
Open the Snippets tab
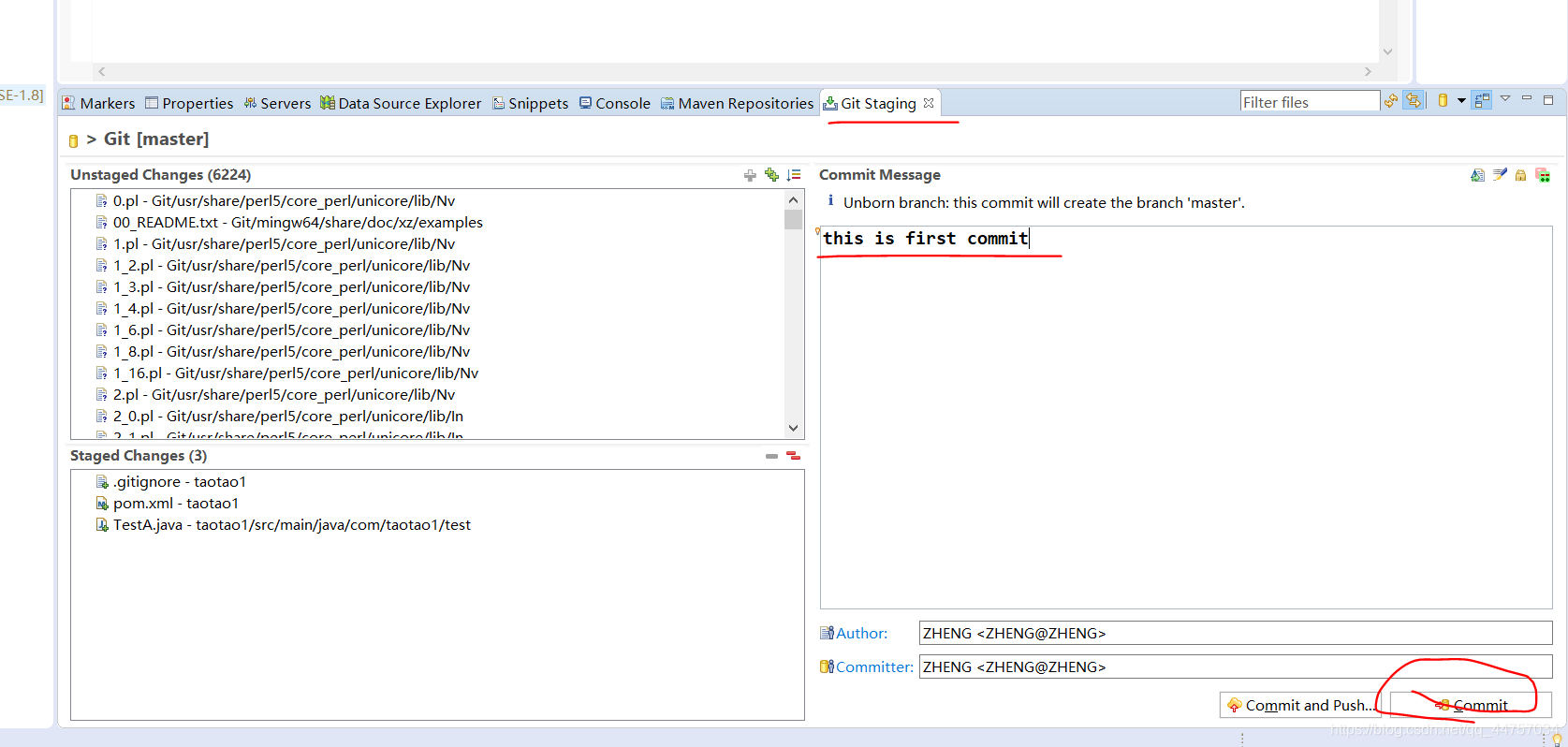(531, 103)
